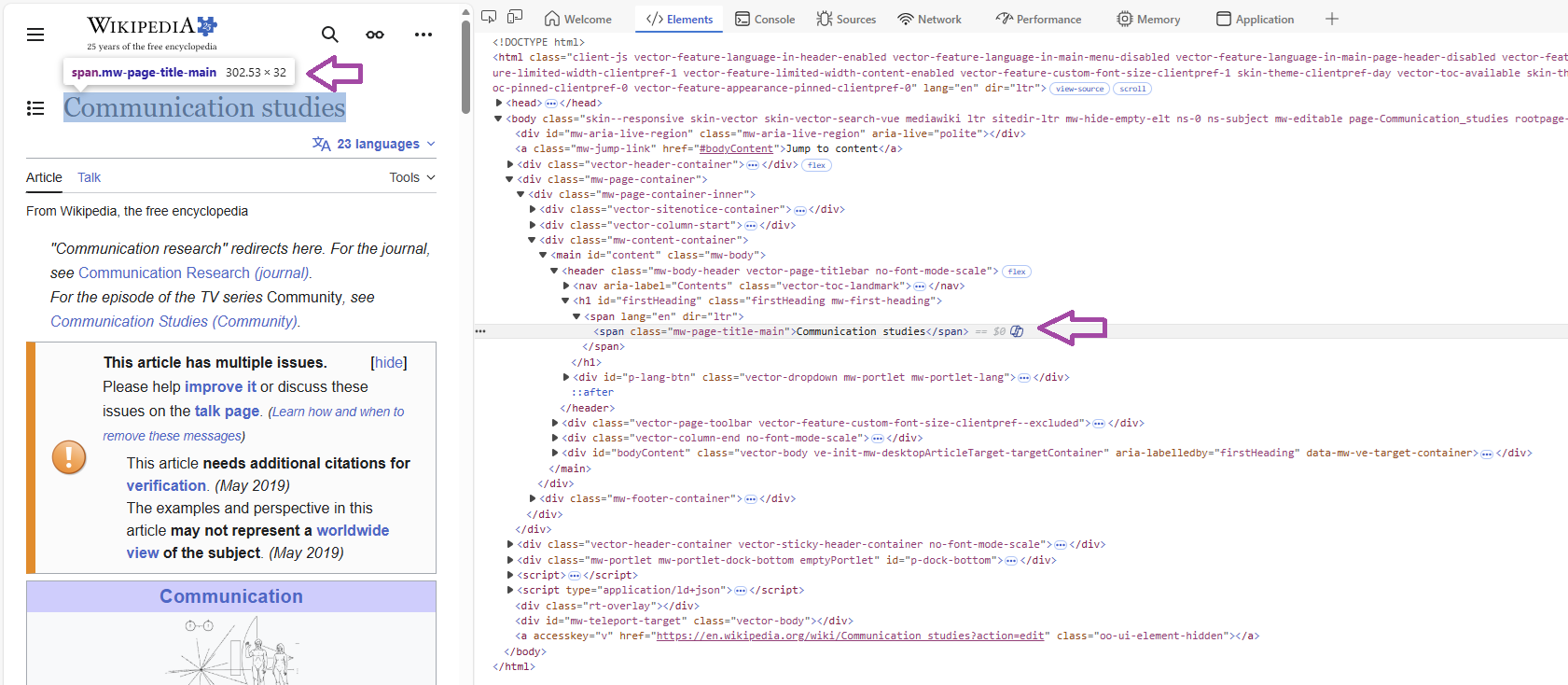Click the view-source badge on the html element

[x=1080, y=89]
